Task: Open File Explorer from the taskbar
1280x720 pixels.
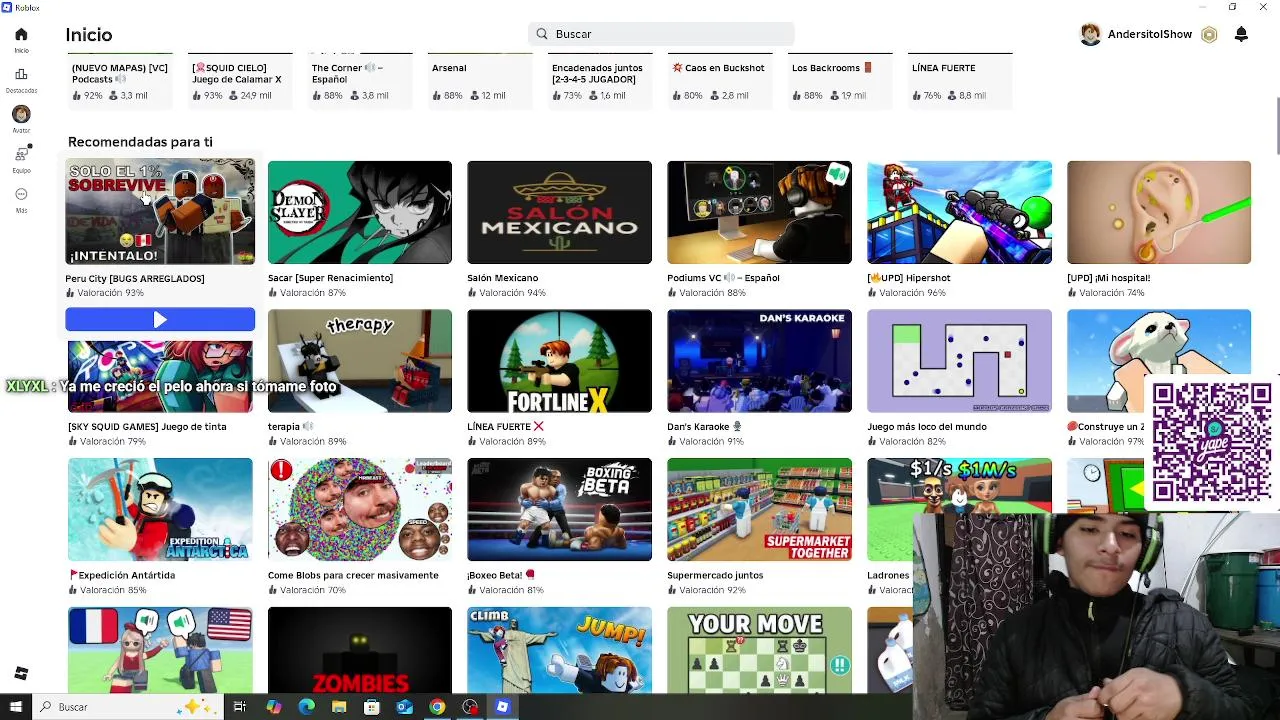Action: pos(339,707)
